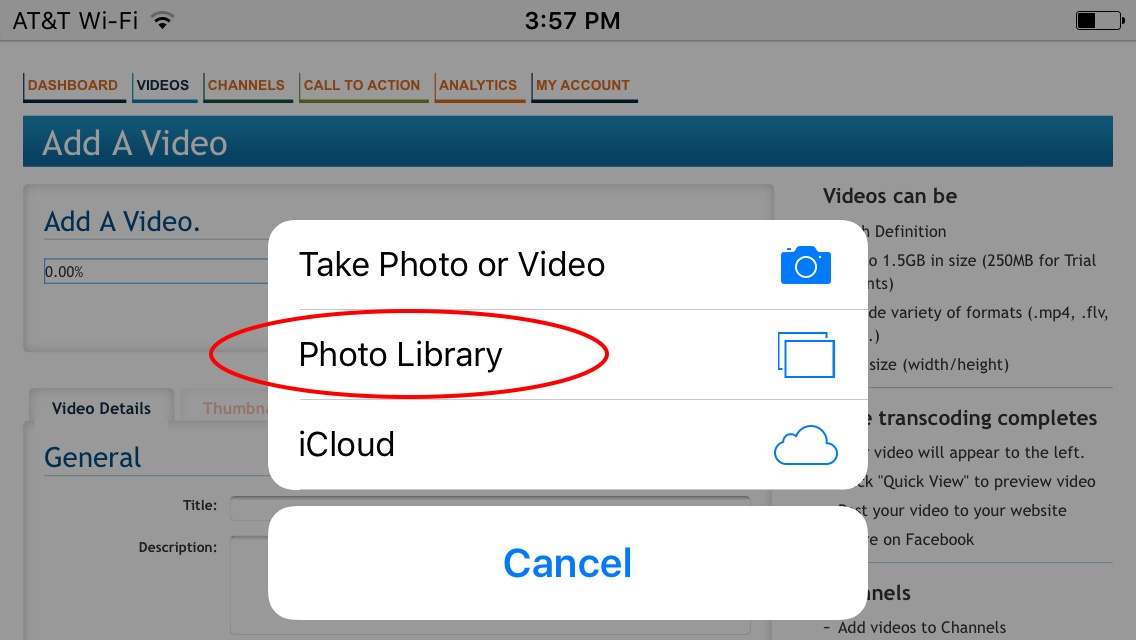This screenshot has height=640, width=1136.
Task: Go to the Analytics tab
Action: [479, 86]
